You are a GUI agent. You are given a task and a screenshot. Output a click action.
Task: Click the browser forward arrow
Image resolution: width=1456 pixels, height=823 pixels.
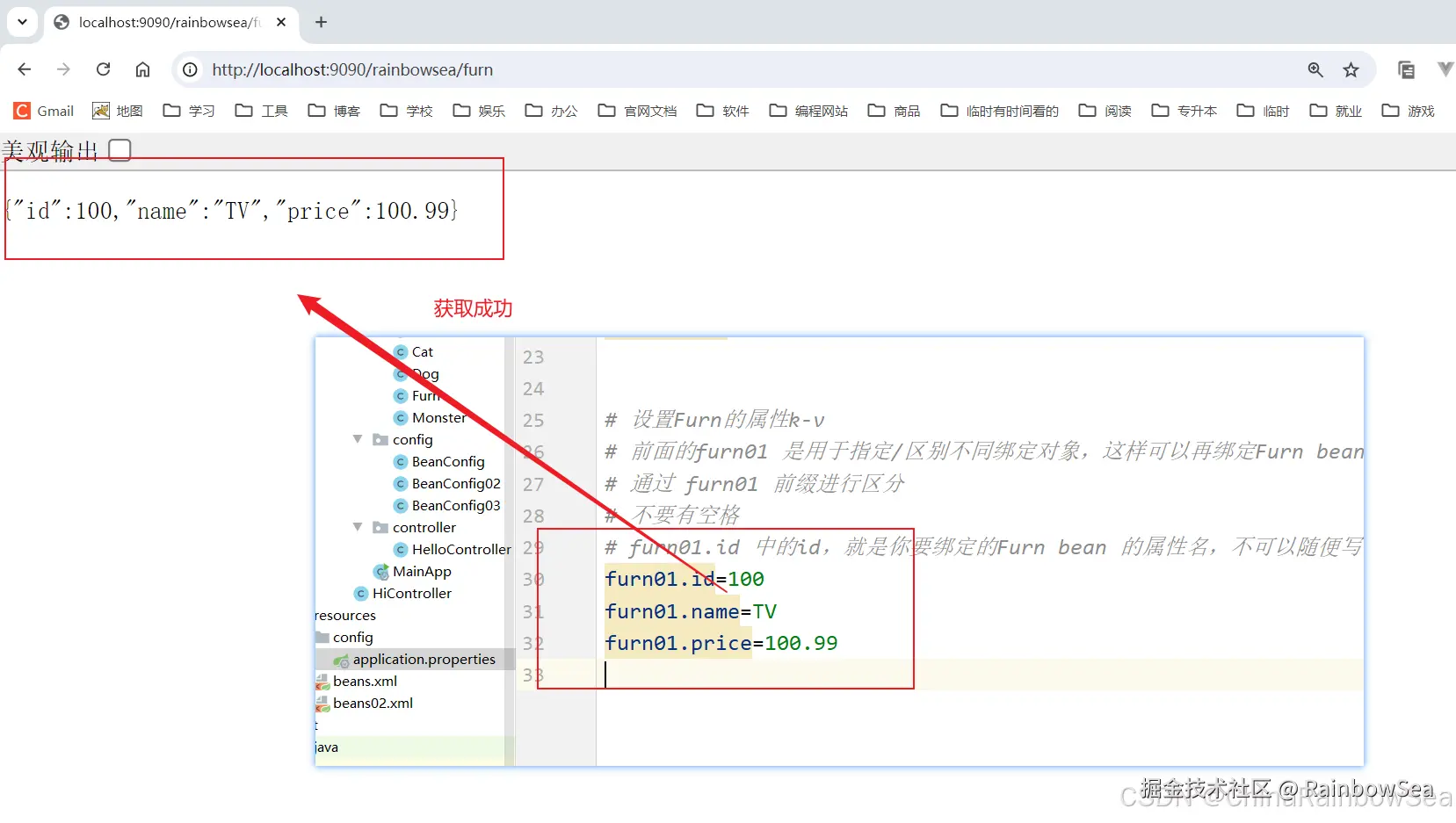(x=63, y=69)
